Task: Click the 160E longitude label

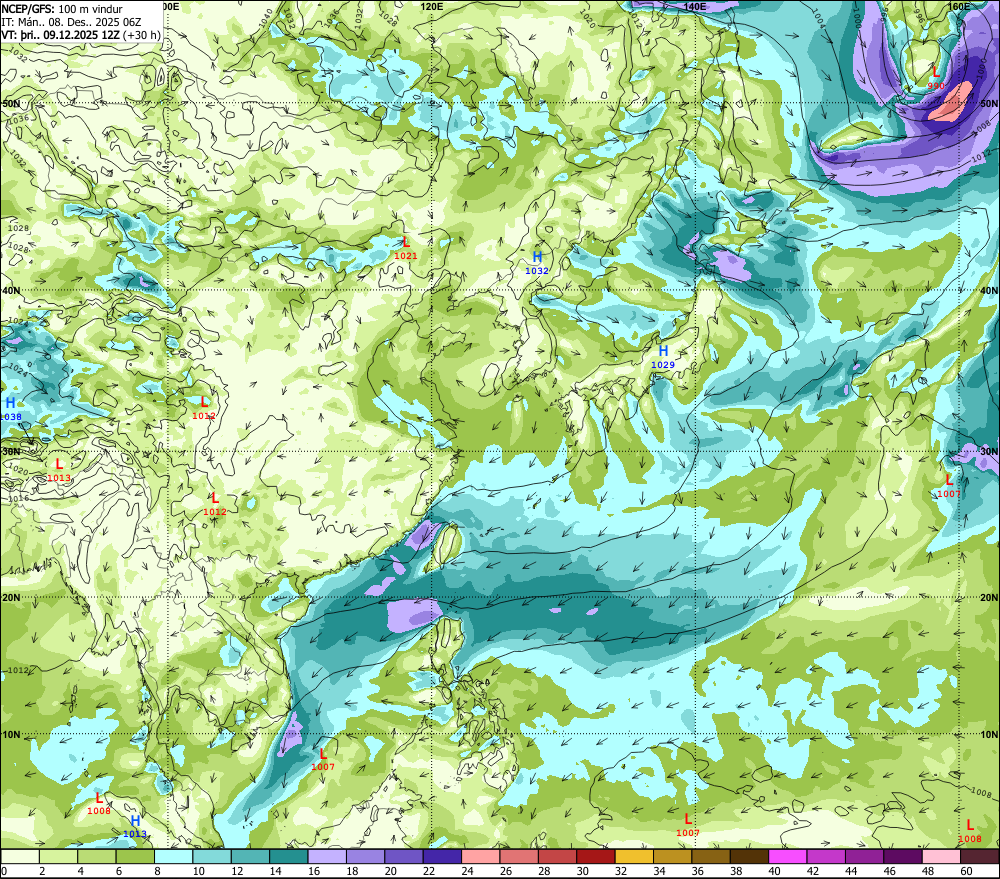Action: (x=959, y=6)
